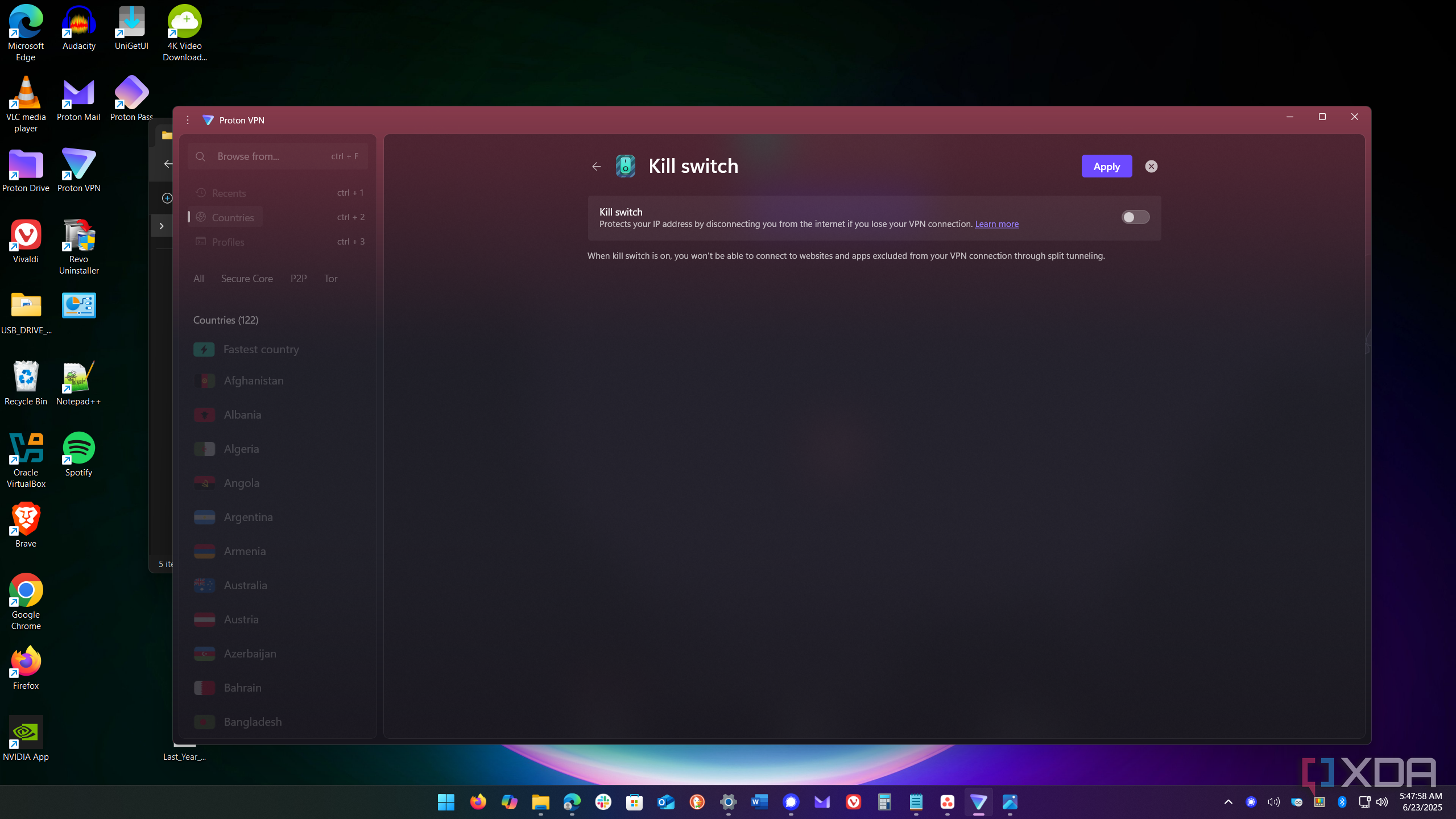
Task: Switch to the Secure Core tab
Action: tap(247, 279)
